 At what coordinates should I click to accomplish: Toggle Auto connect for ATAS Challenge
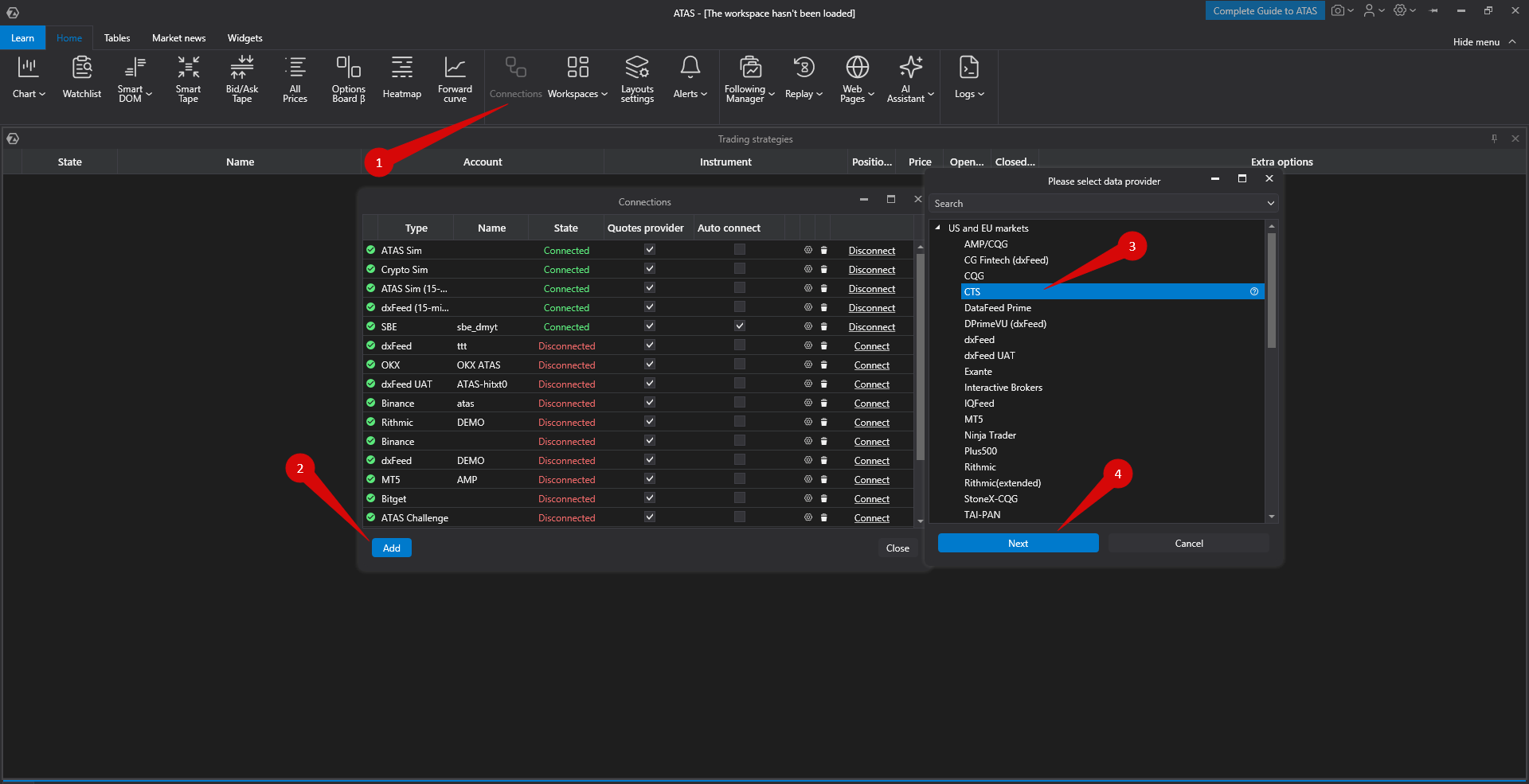coord(740,517)
